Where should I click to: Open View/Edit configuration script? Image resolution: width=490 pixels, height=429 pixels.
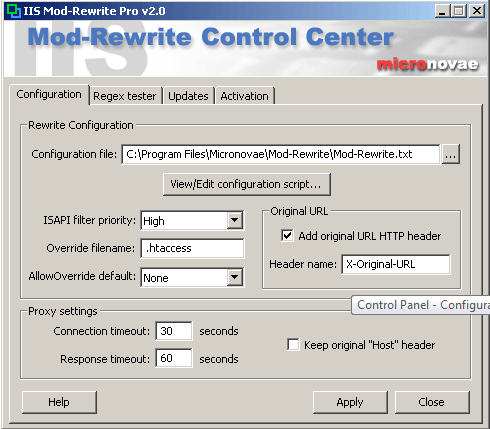(247, 184)
